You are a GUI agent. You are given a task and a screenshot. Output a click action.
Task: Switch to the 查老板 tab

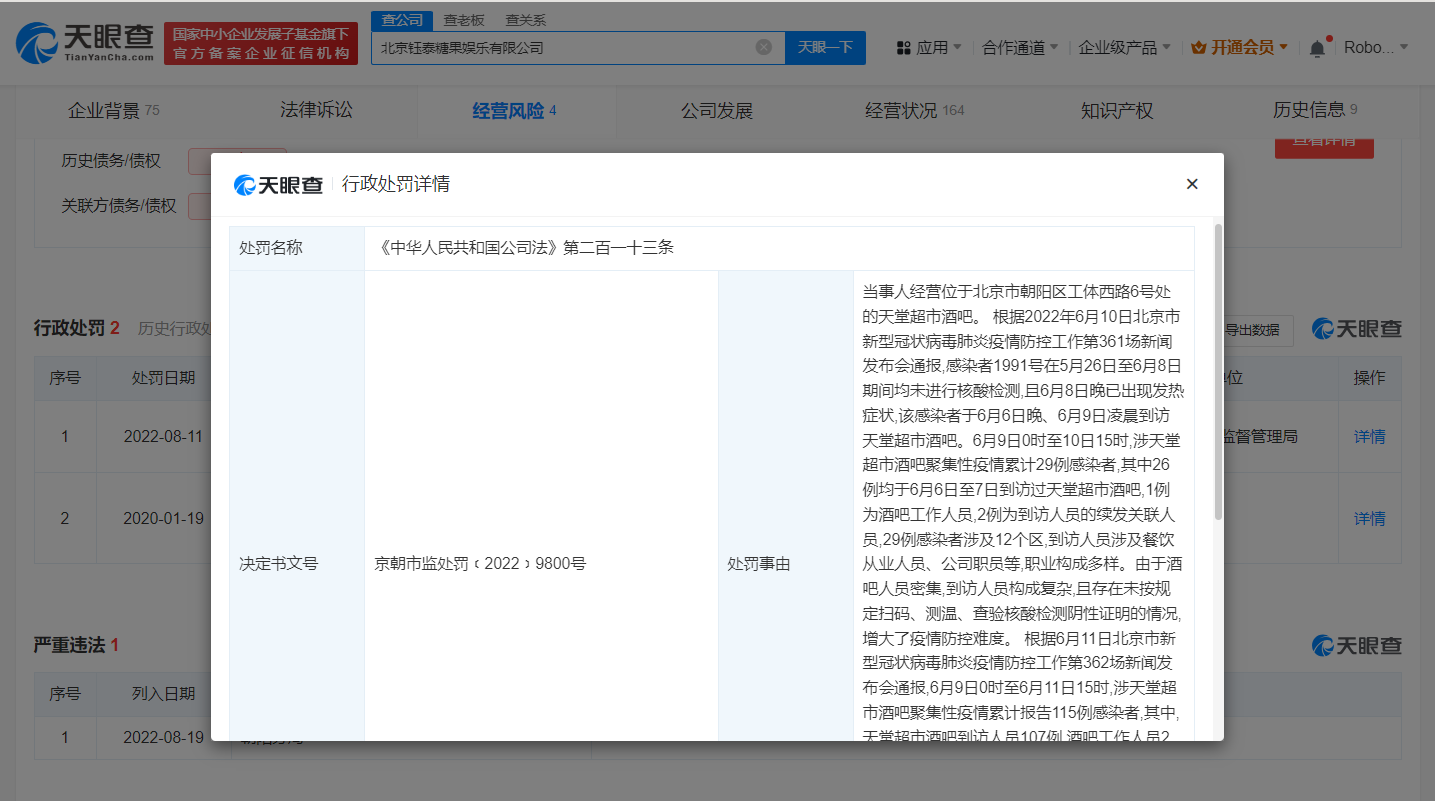coord(462,19)
